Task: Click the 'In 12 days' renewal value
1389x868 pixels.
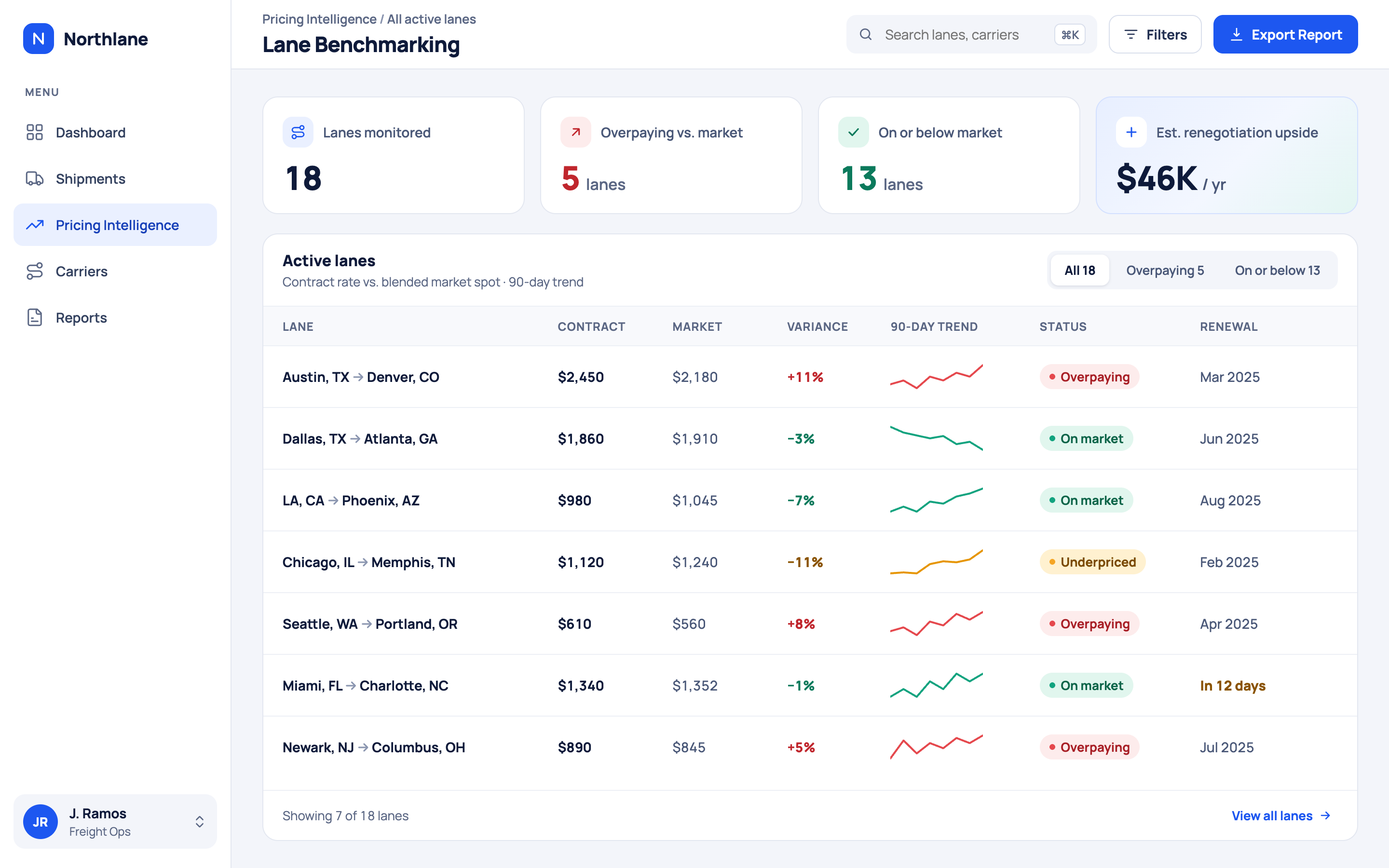Action: [x=1232, y=685]
